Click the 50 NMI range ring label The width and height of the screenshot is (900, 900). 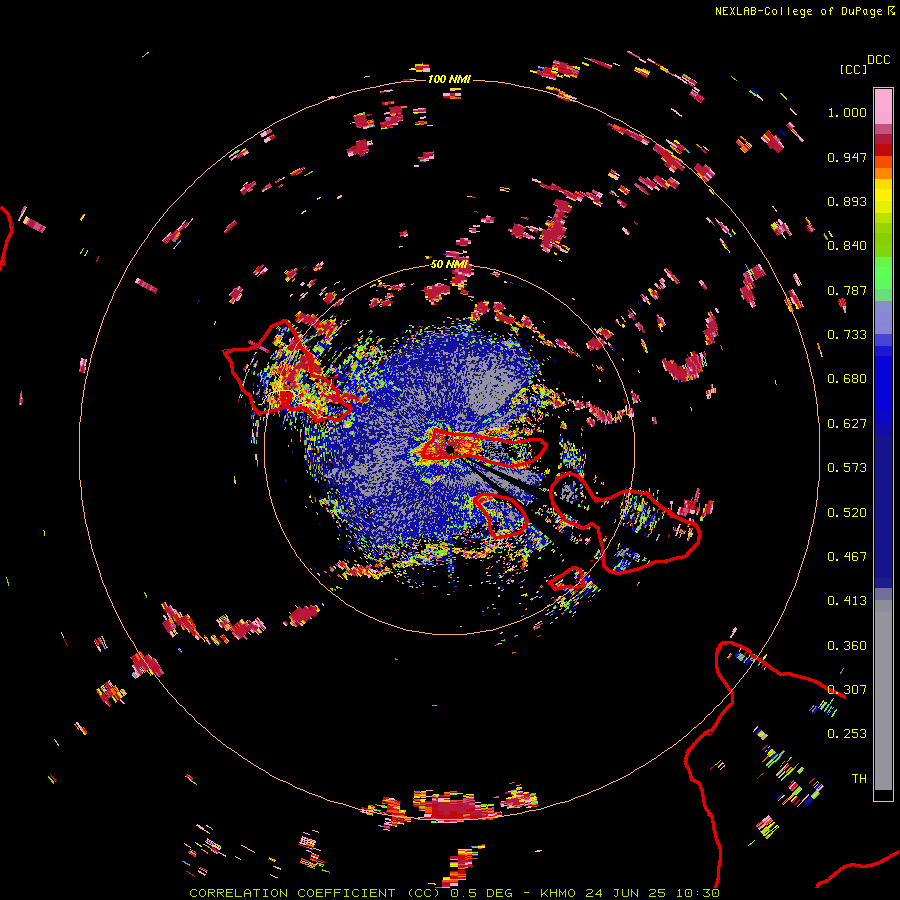click(449, 265)
